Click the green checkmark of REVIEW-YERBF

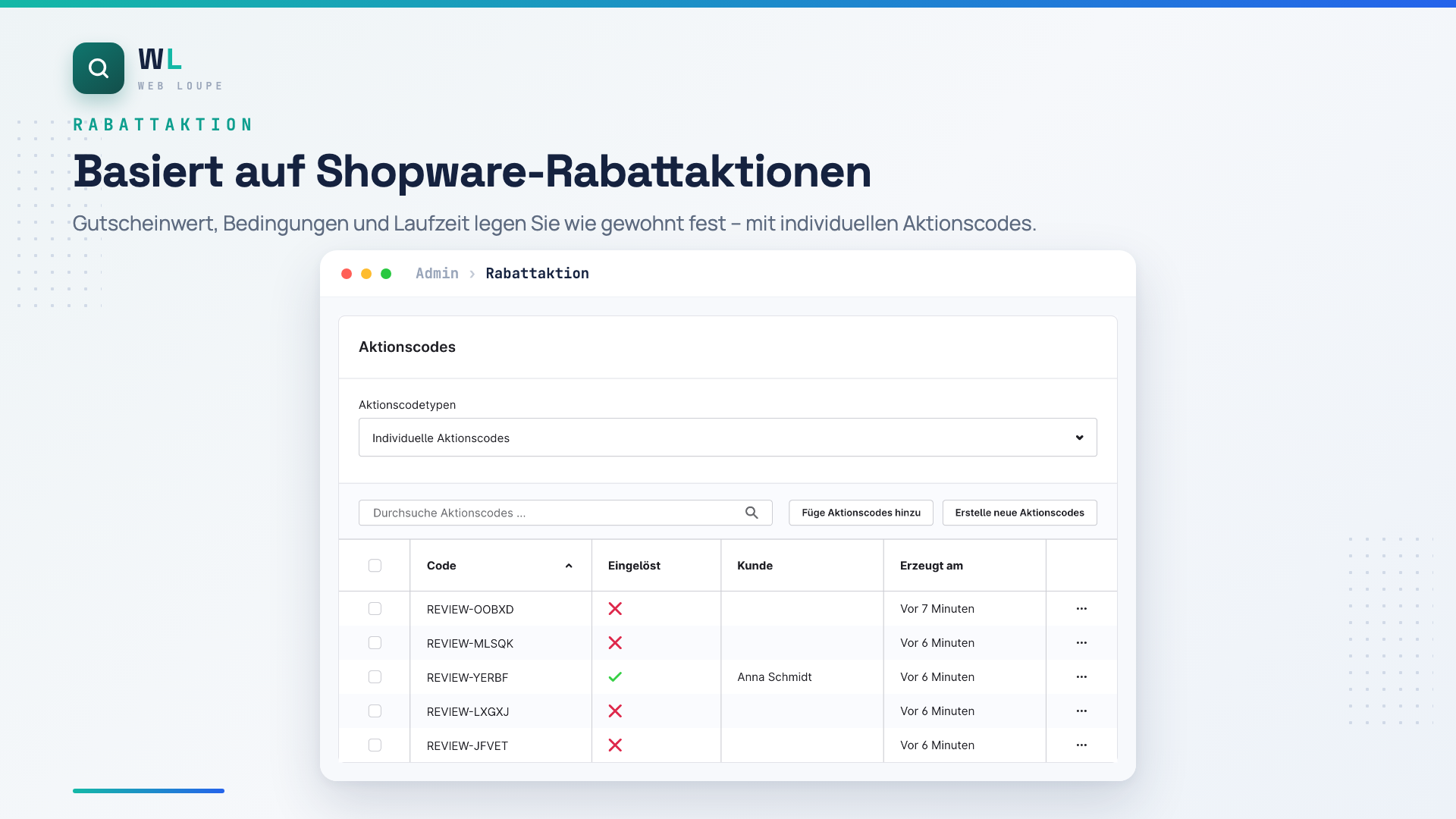[x=615, y=677]
